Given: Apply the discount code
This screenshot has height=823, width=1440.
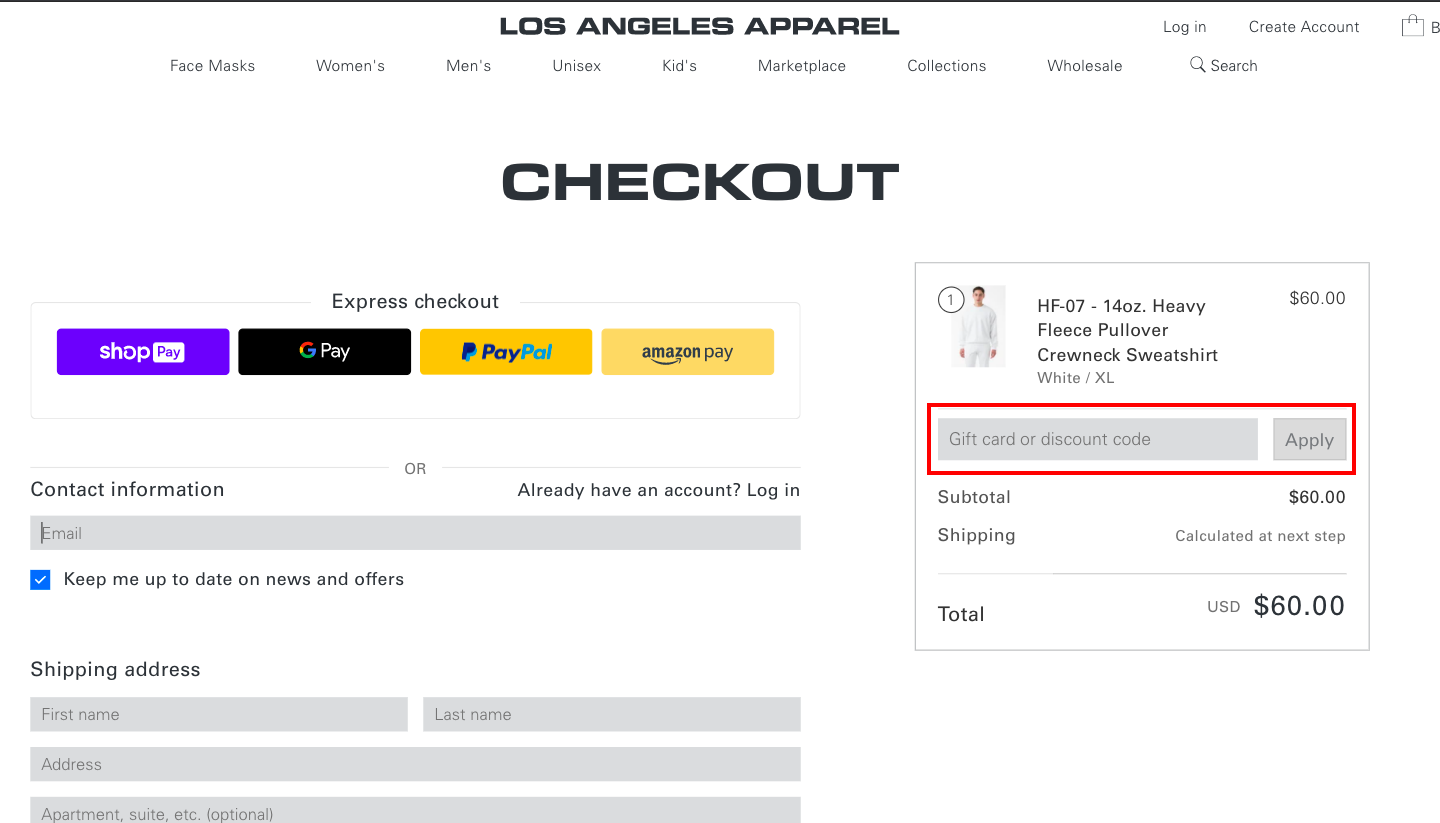Looking at the screenshot, I should click(x=1310, y=440).
